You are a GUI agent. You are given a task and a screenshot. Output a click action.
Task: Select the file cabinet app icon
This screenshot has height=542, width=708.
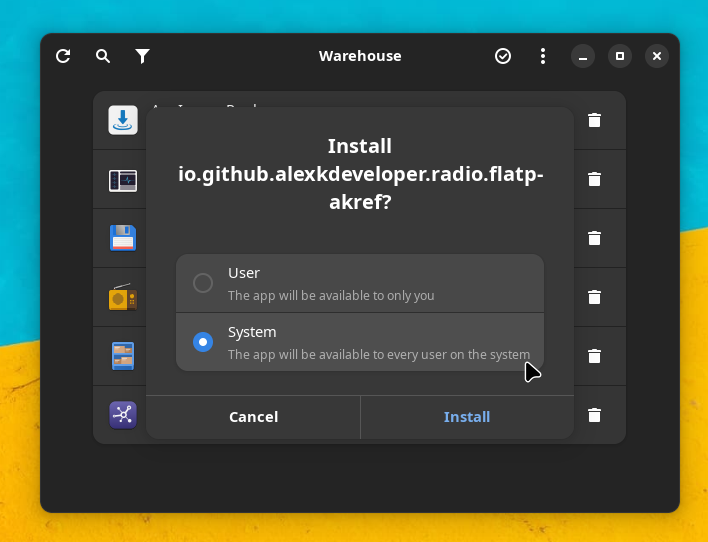click(123, 356)
